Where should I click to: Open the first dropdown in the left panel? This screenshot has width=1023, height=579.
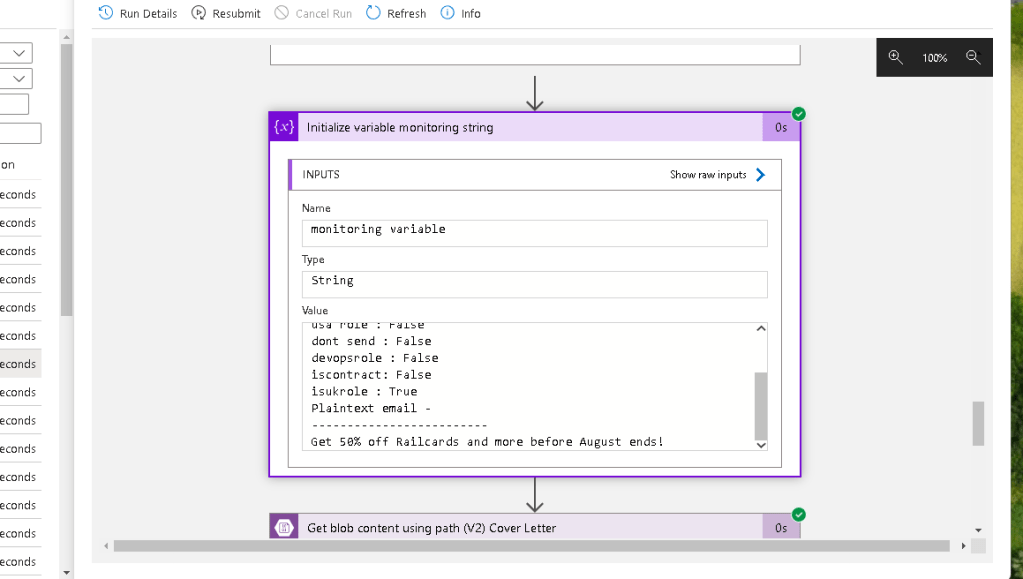click(16, 53)
